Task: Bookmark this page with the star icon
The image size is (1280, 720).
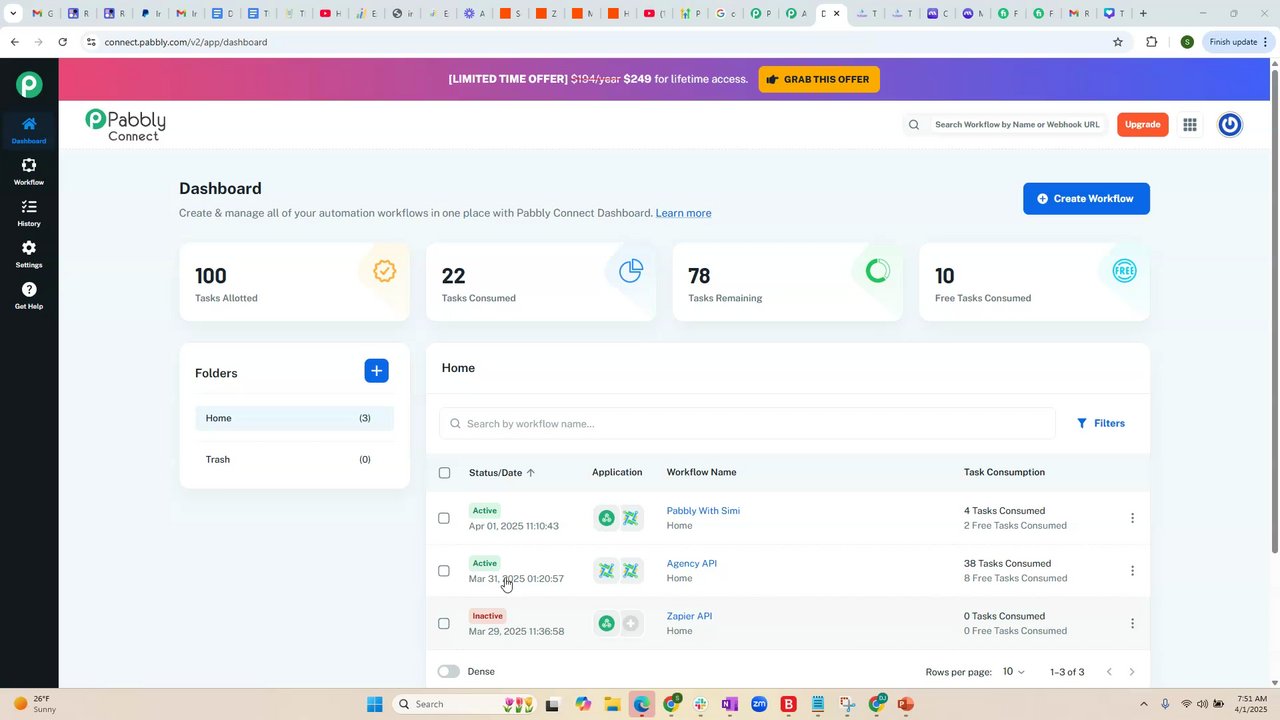Action: tap(1118, 42)
